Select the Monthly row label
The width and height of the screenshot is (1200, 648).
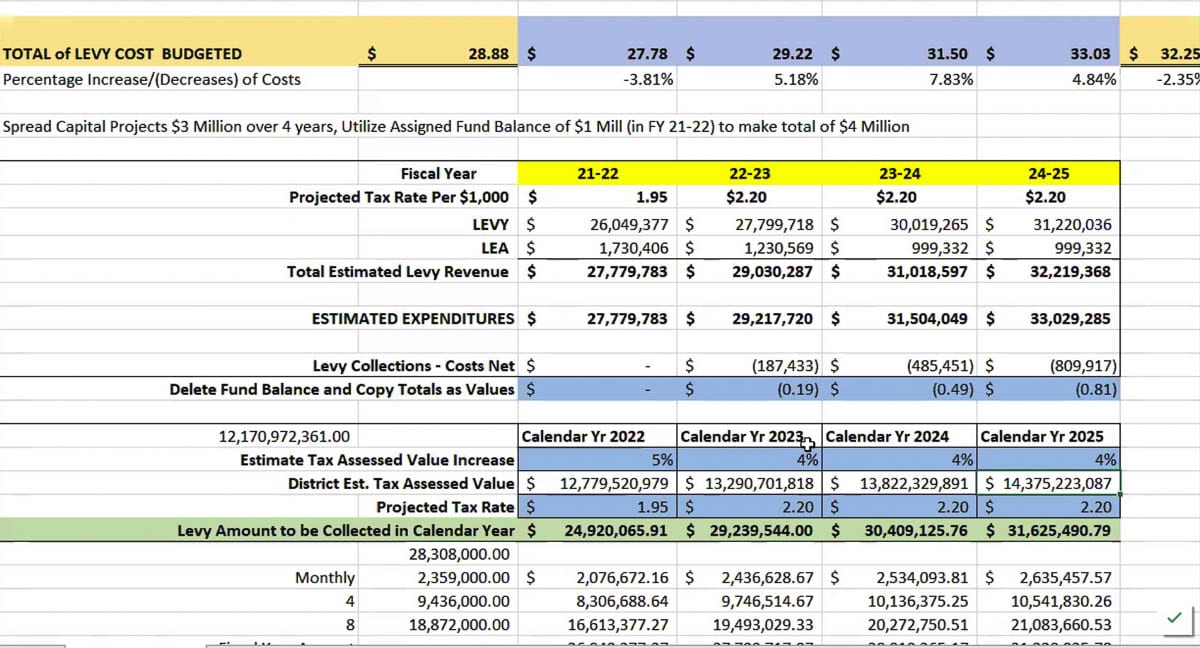tap(324, 577)
